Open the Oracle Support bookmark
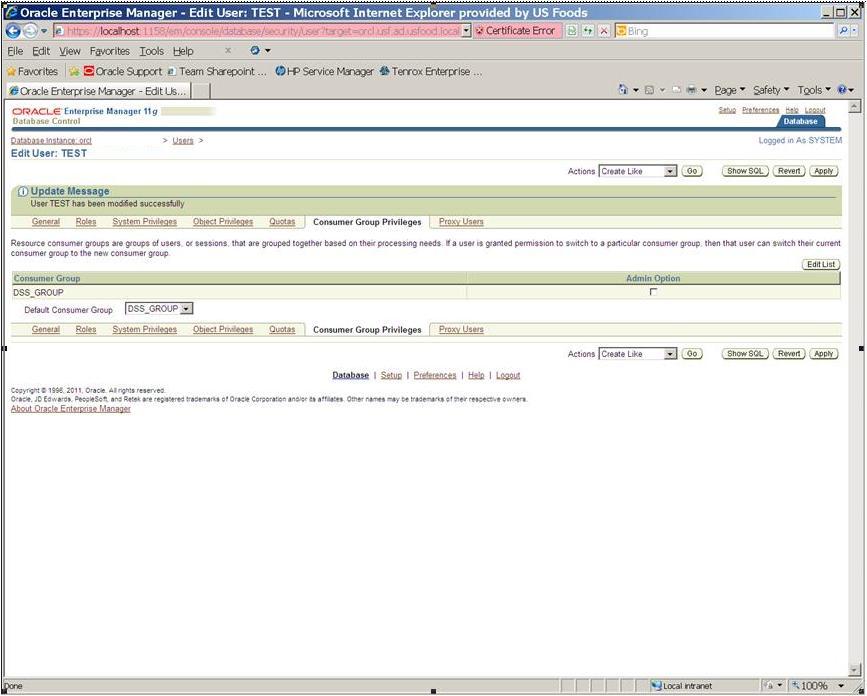The width and height of the screenshot is (867, 696). [123, 71]
